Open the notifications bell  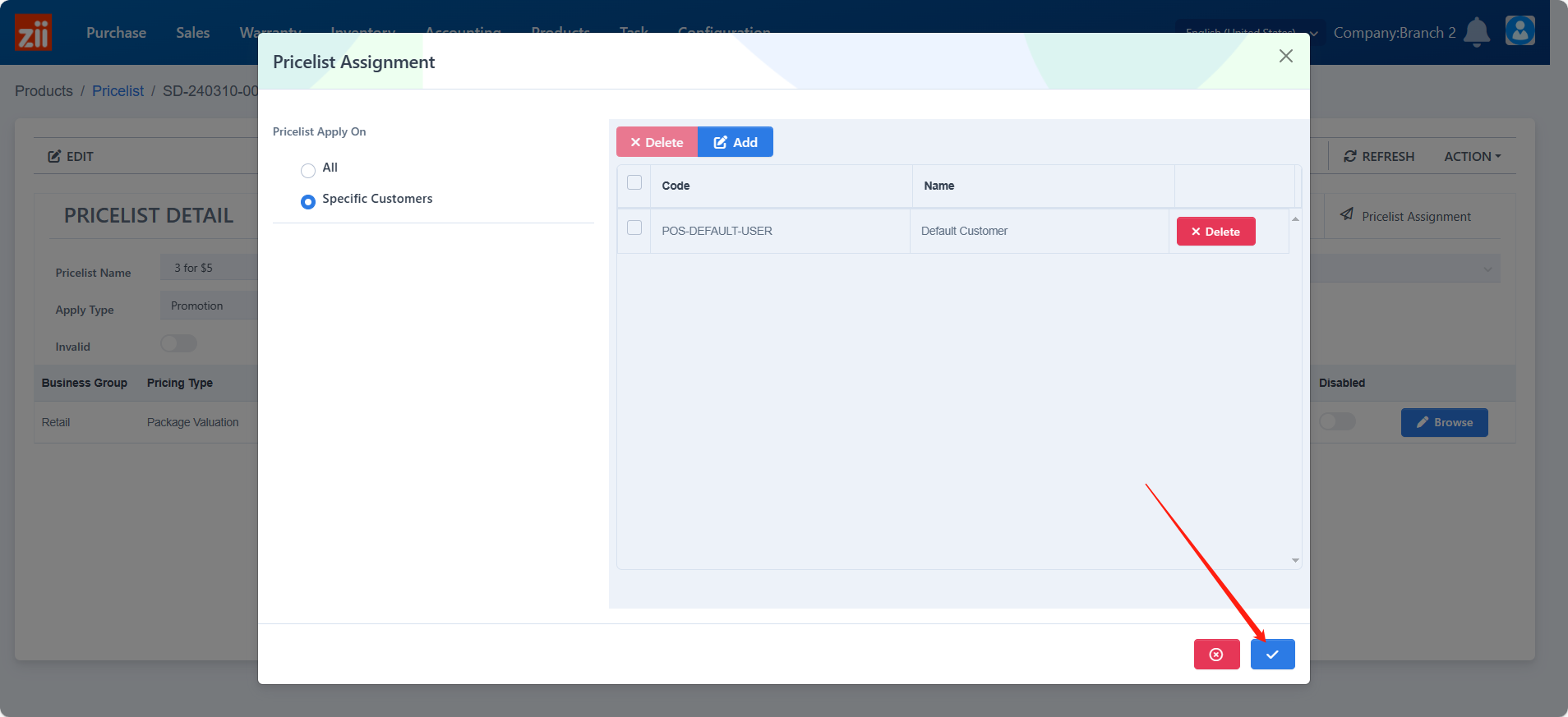pyautogui.click(x=1477, y=32)
